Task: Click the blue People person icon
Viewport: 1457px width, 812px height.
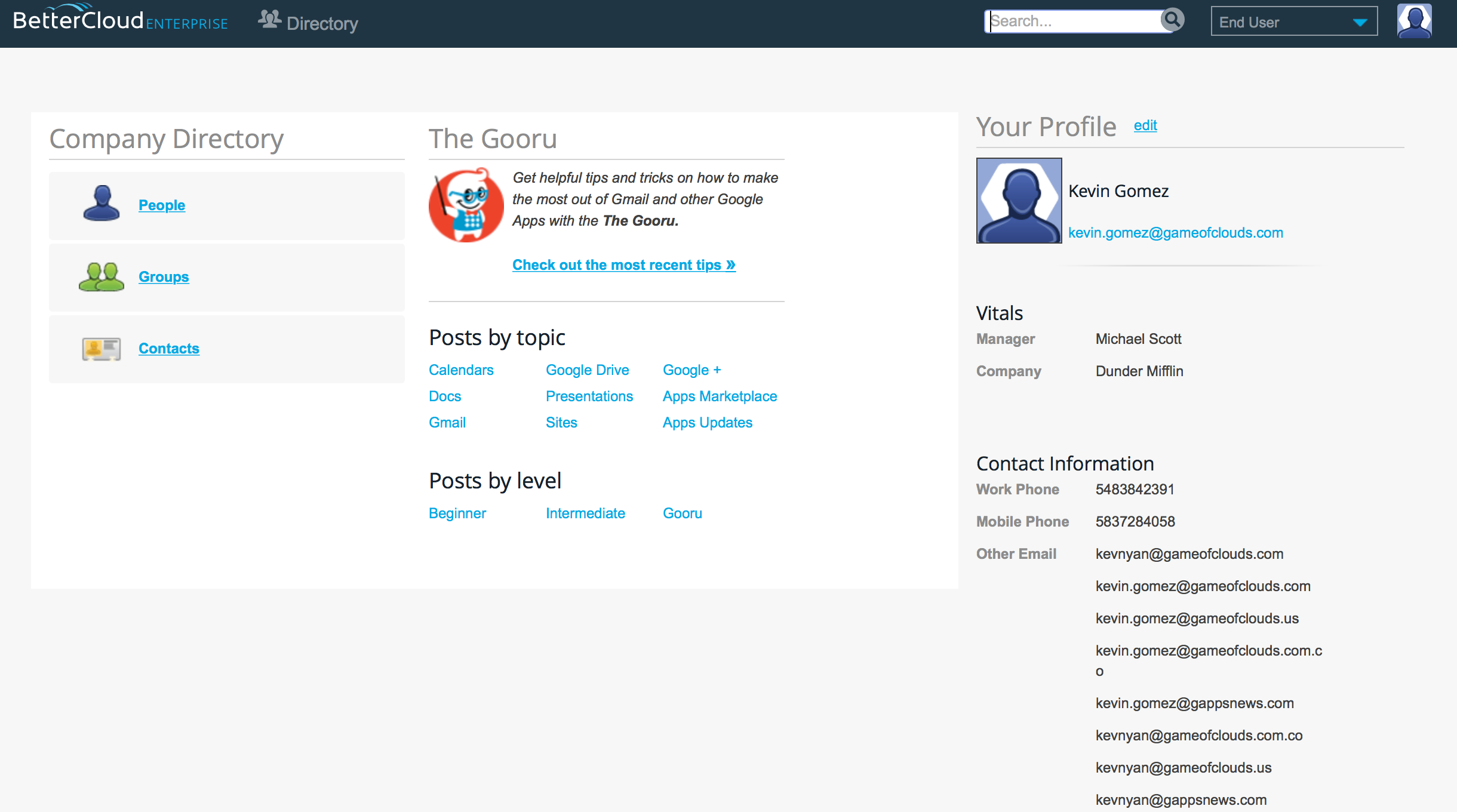Action: 102,203
